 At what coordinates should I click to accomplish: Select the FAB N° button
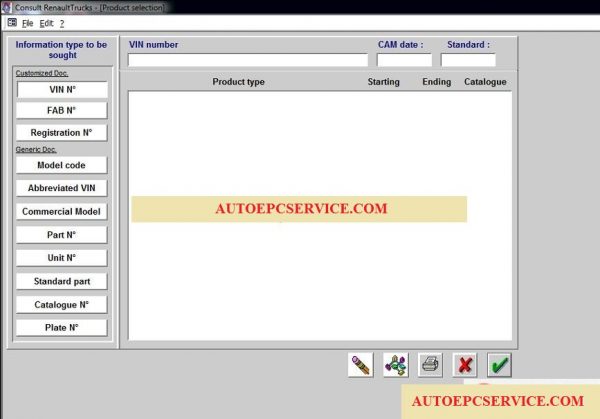(x=62, y=111)
